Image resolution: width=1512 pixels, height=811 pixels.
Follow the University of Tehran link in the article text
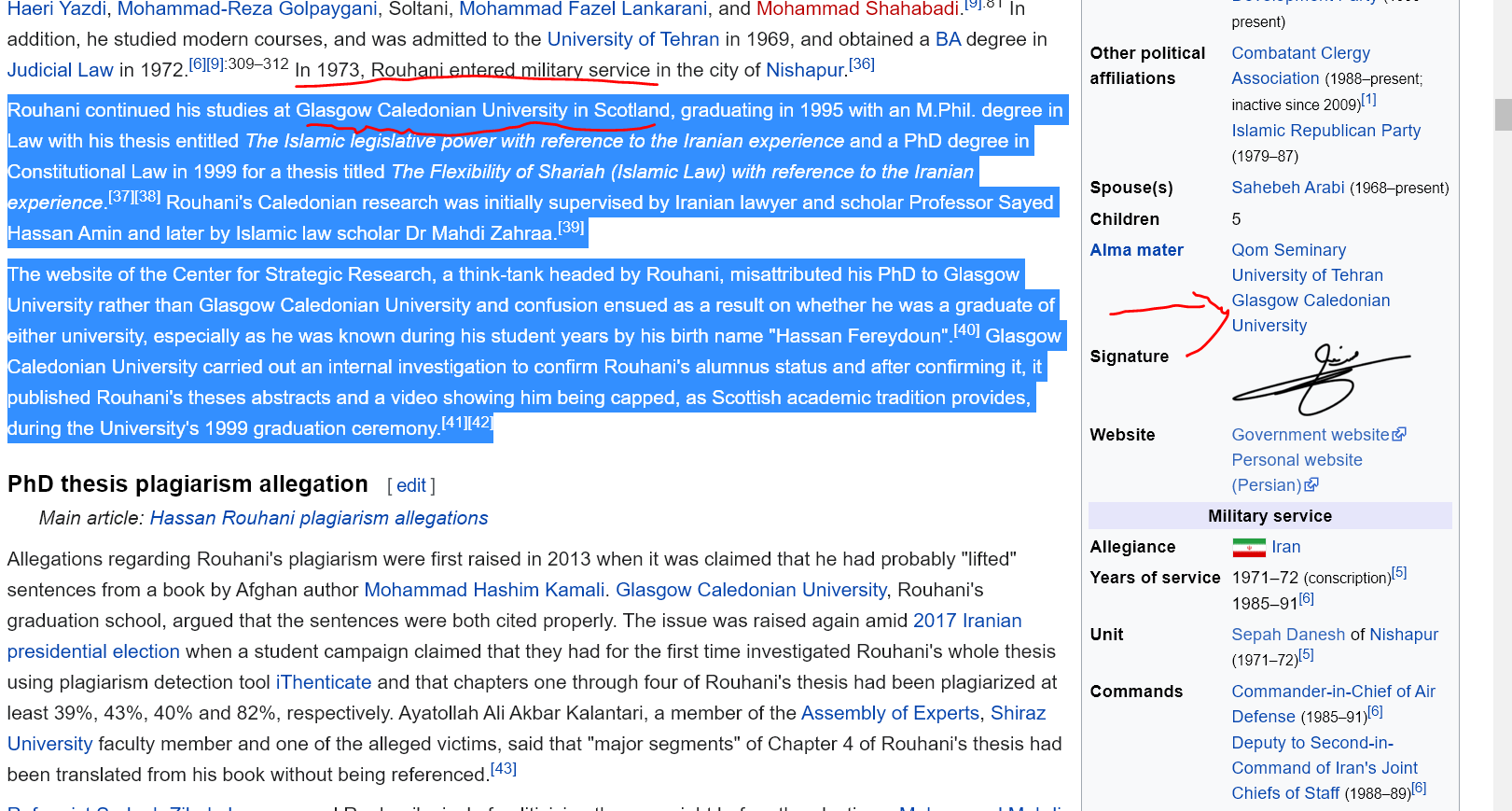pyautogui.click(x=633, y=40)
